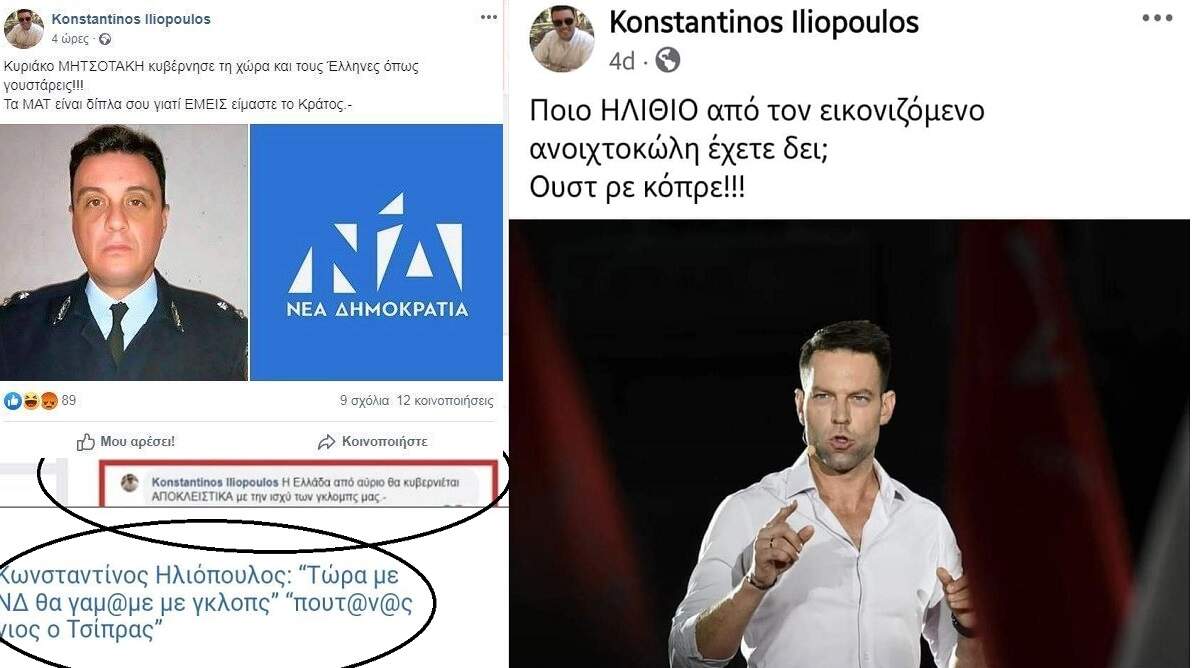Click the globe privacy icon beside "4 ώρες"
This screenshot has height=668, width=1200.
[x=106, y=39]
